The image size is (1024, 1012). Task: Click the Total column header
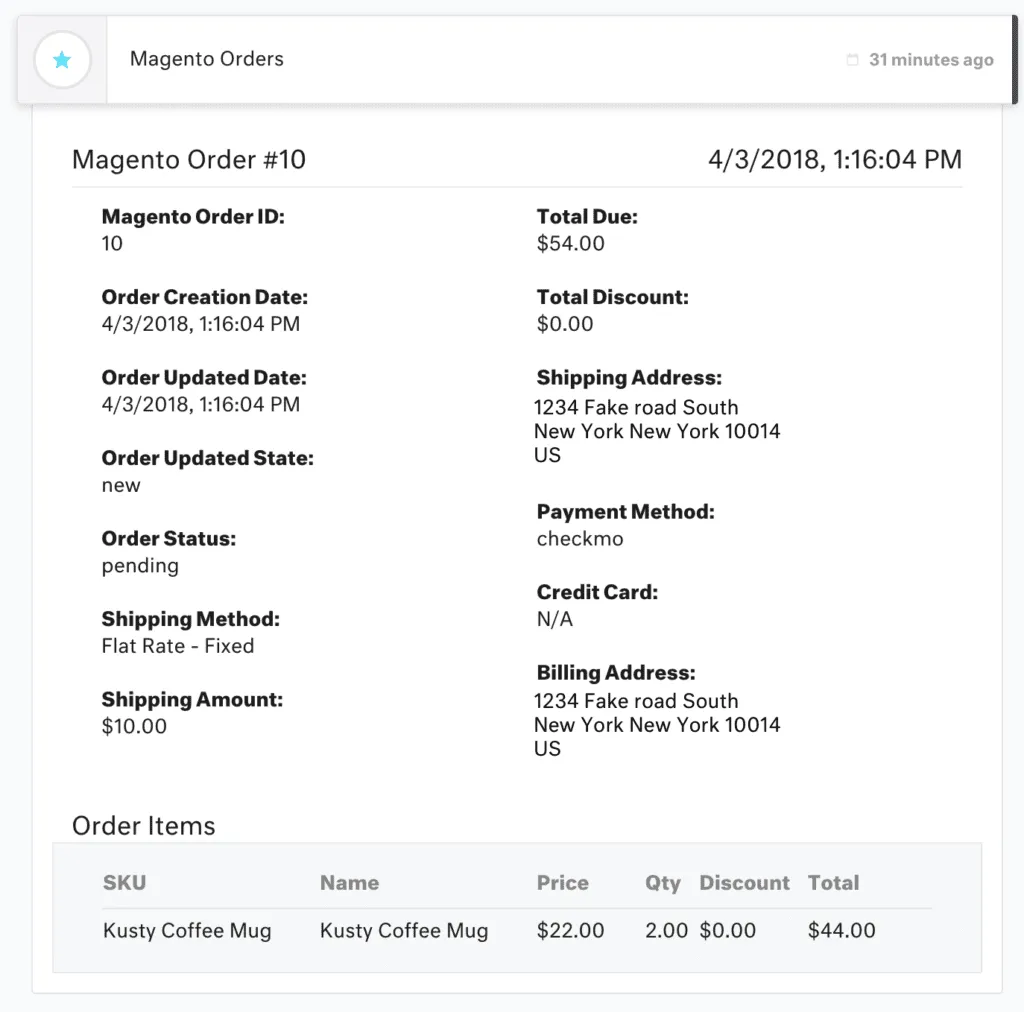coord(833,883)
